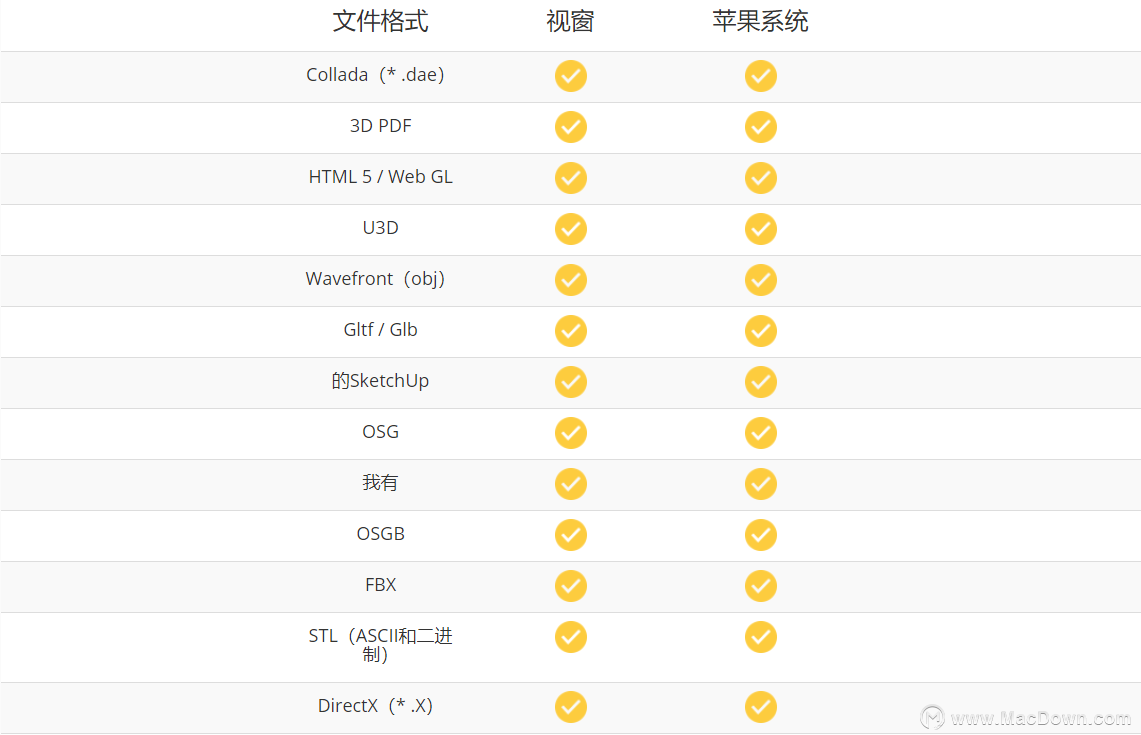Image resolution: width=1141 pixels, height=735 pixels.
Task: Click the FBX checkmark in the 视窗 column
Action: (571, 586)
